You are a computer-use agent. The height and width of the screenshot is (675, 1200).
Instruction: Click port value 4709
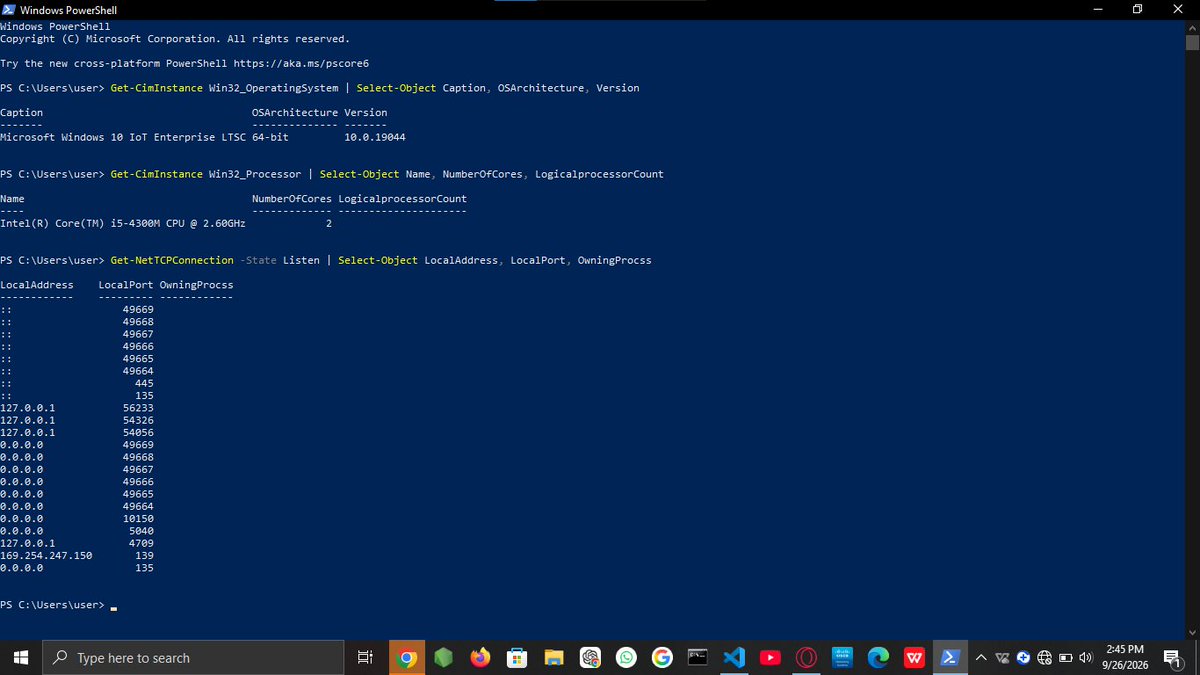141,543
